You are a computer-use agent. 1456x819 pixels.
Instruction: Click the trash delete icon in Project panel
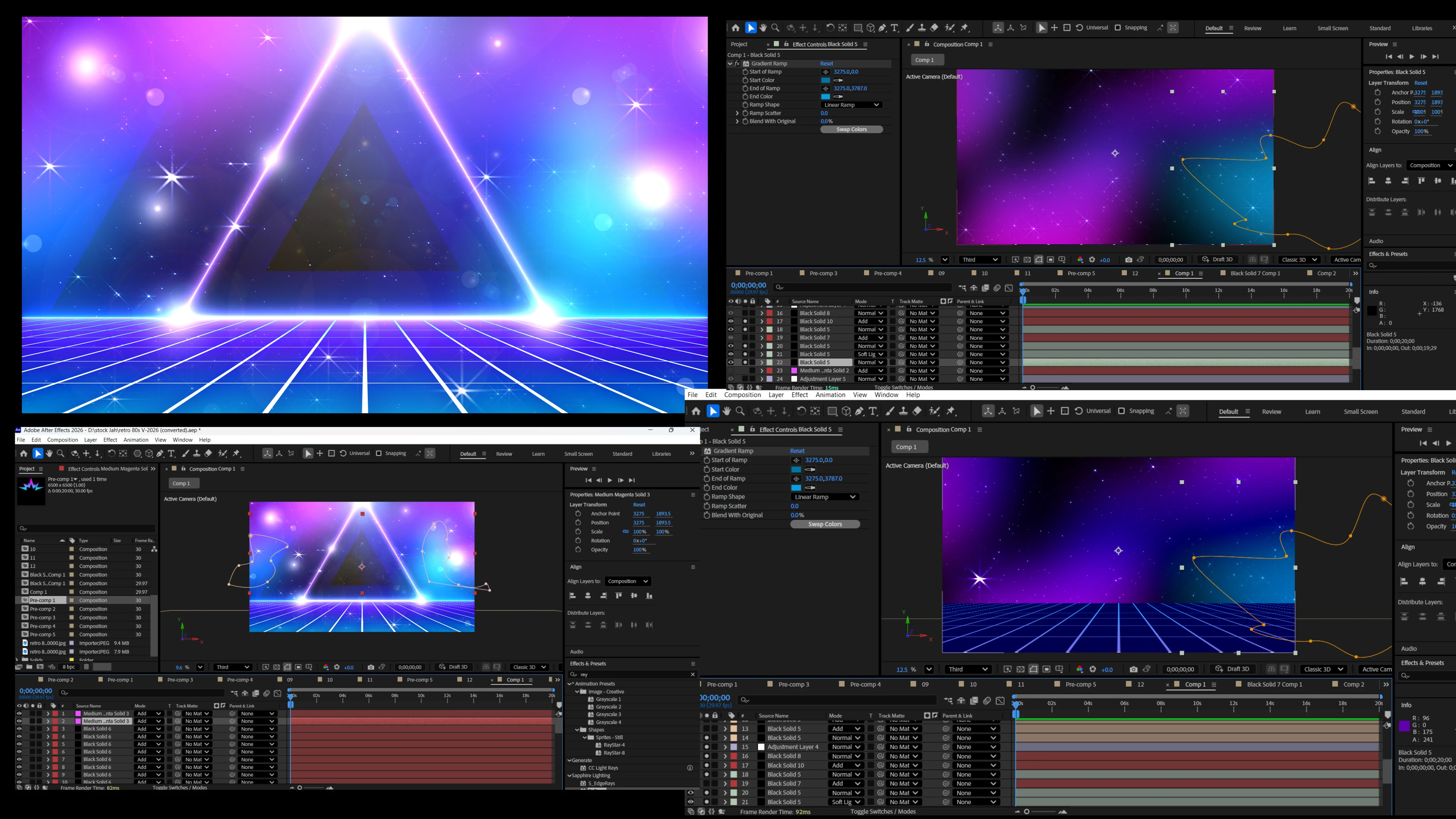(86, 667)
